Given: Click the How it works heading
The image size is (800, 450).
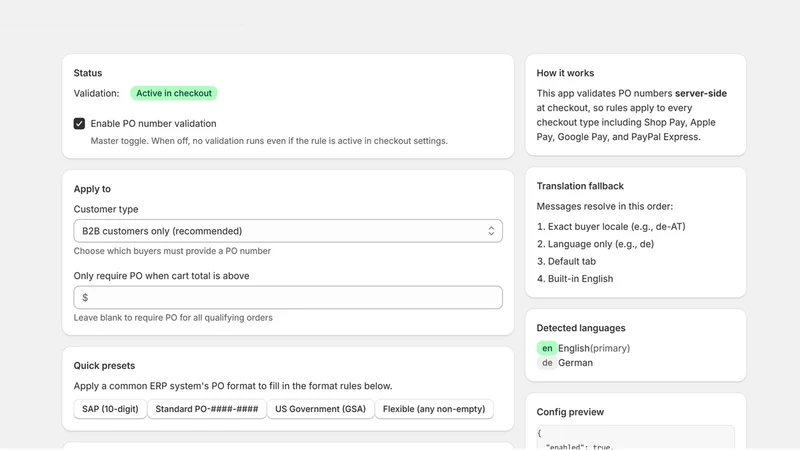Looking at the screenshot, I should coord(565,73).
